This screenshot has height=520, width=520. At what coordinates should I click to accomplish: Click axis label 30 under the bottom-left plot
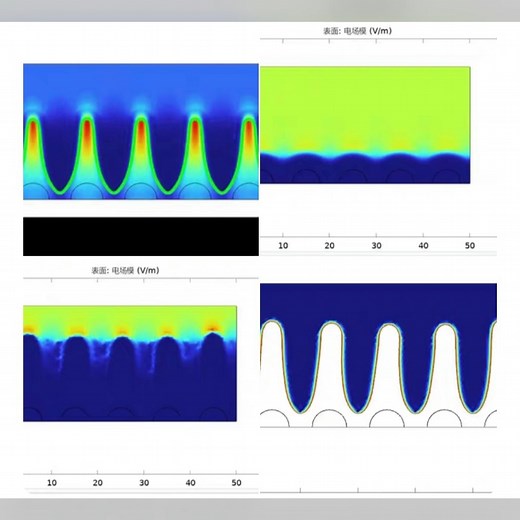(144, 483)
